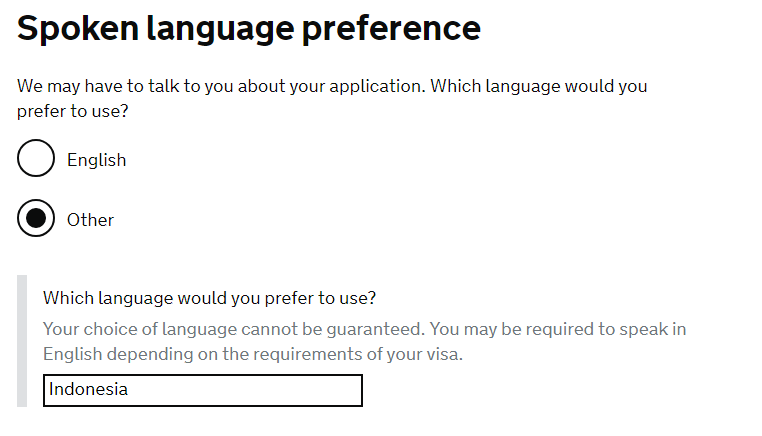Select the English radio button

tap(36, 159)
